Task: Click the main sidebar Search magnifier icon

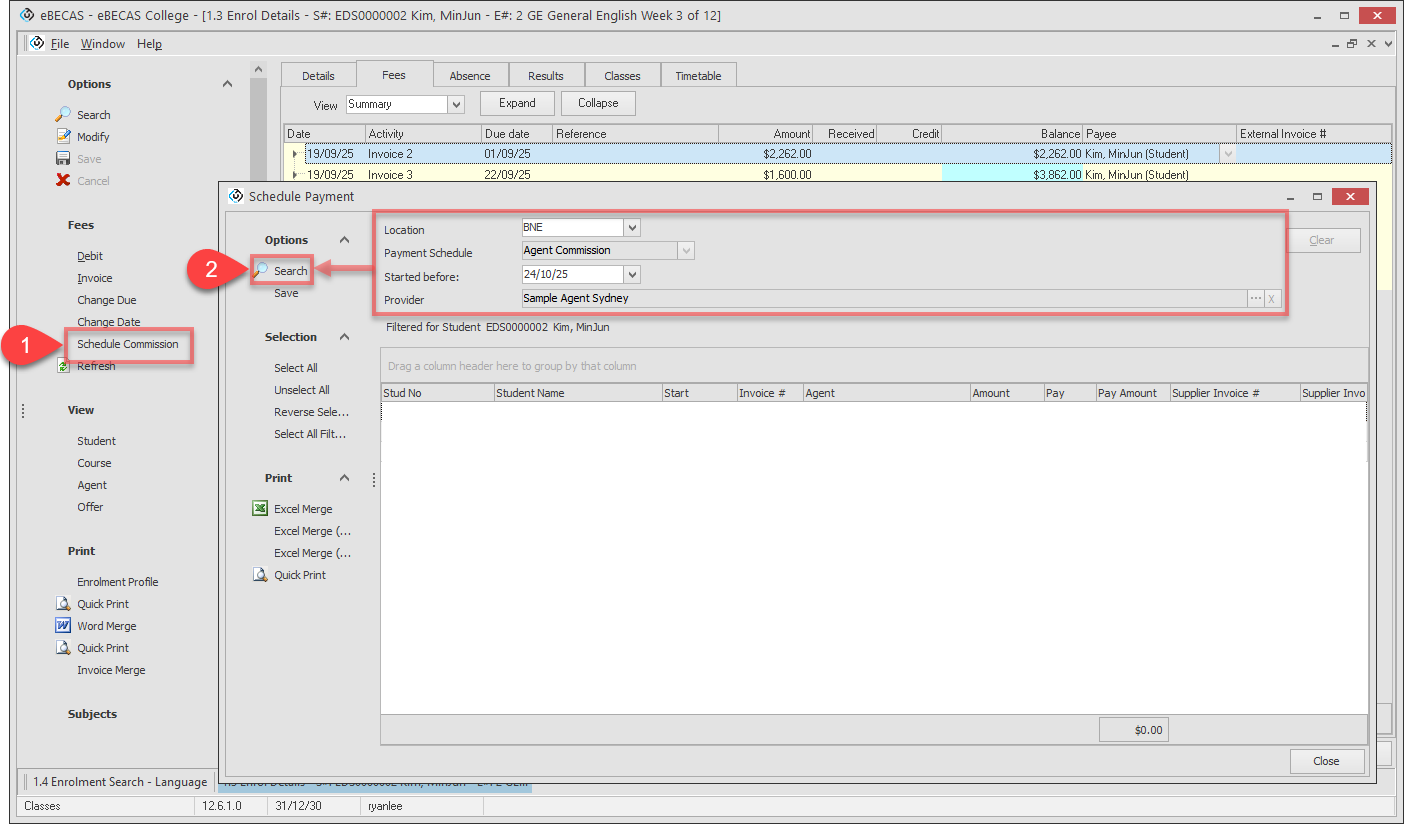Action: [63, 115]
